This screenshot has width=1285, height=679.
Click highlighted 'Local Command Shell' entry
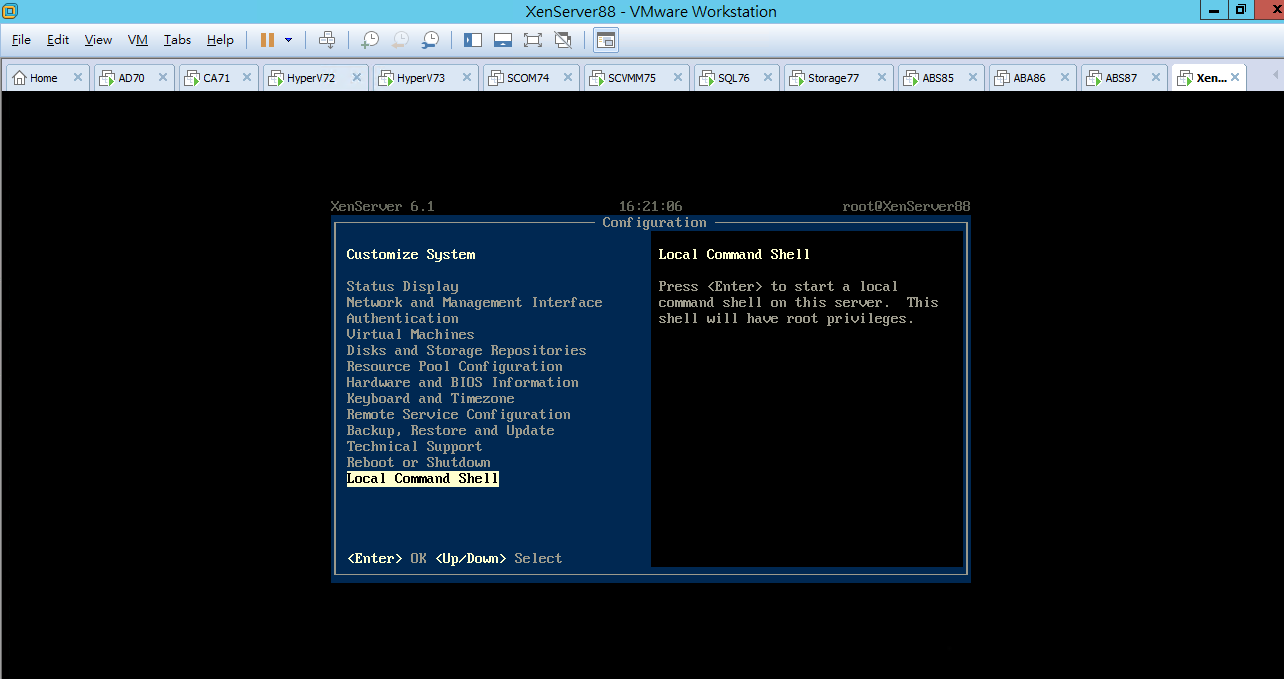[x=422, y=478]
